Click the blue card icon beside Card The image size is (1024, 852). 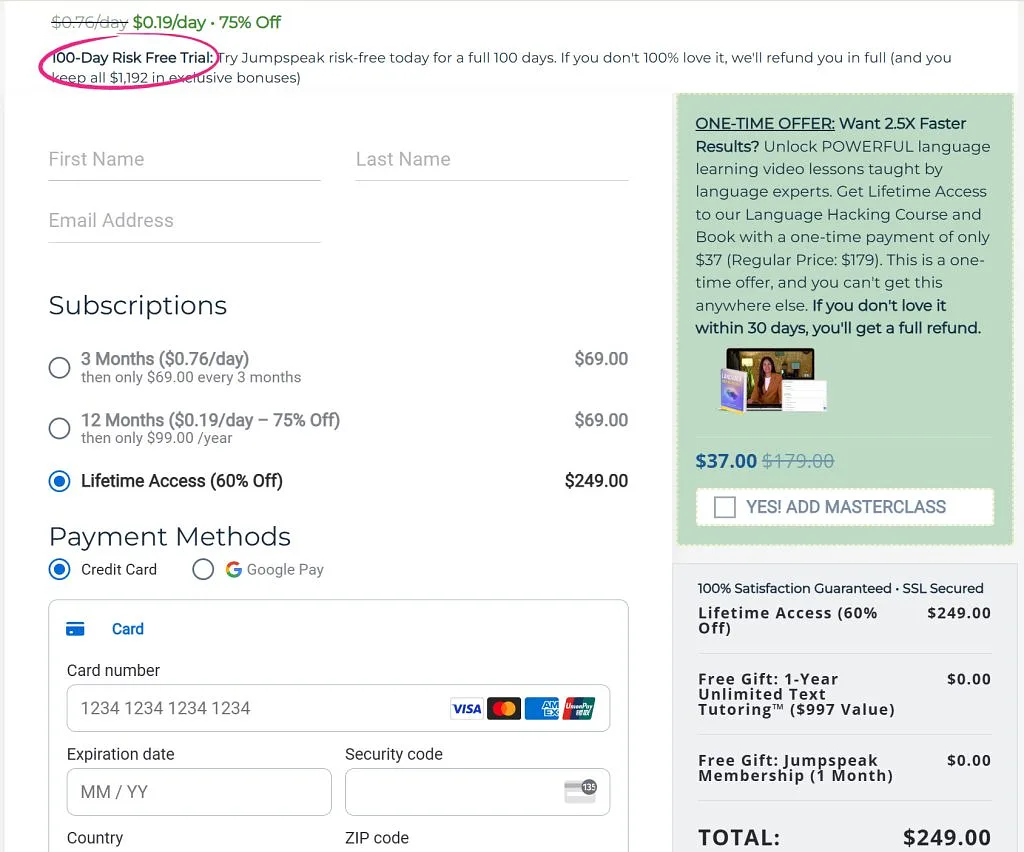tap(75, 629)
